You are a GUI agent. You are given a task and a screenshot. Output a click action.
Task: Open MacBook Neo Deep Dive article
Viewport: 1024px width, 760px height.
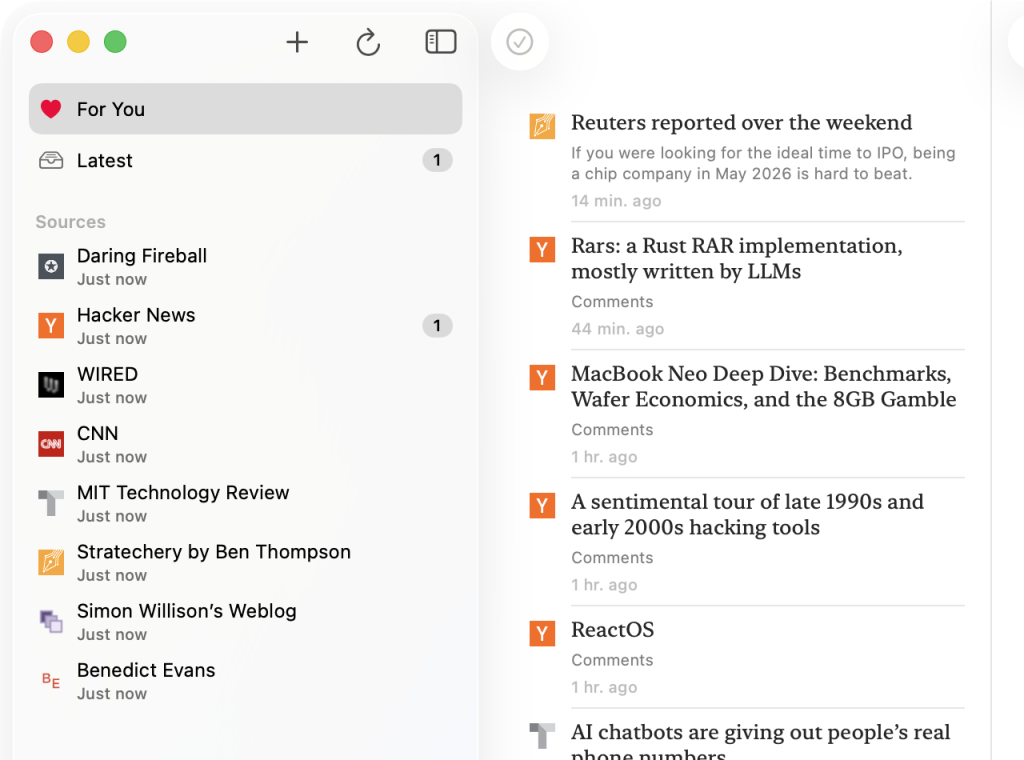[763, 387]
